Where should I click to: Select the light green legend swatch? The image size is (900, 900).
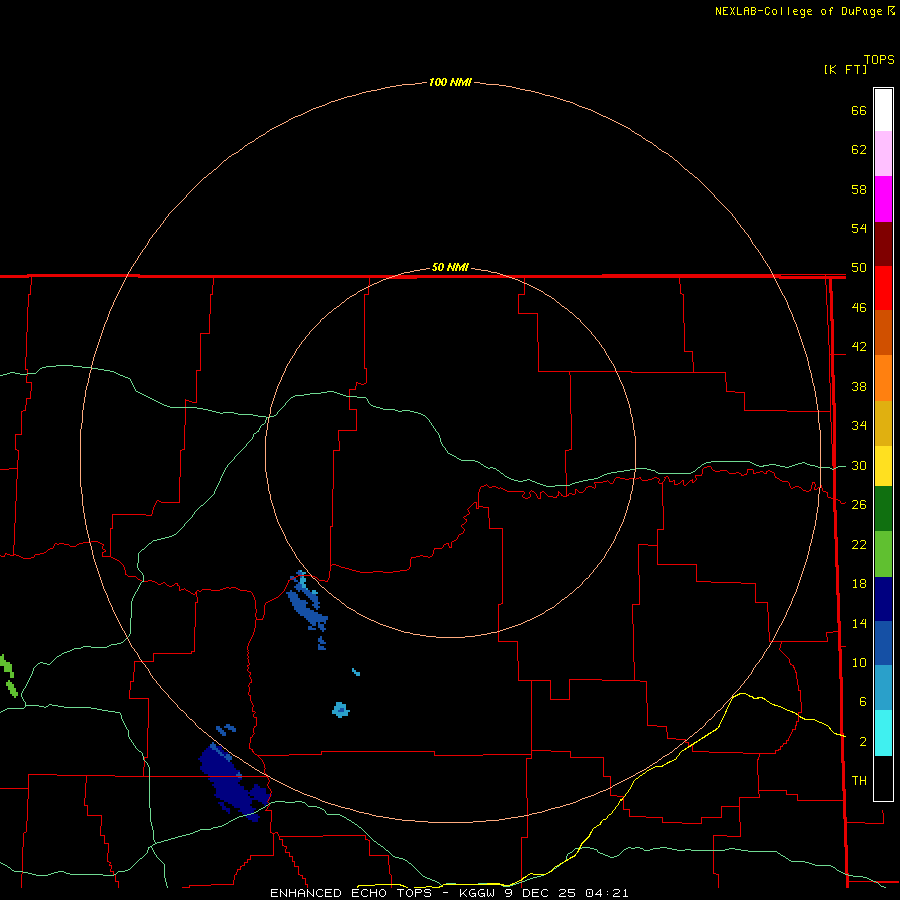[883, 554]
